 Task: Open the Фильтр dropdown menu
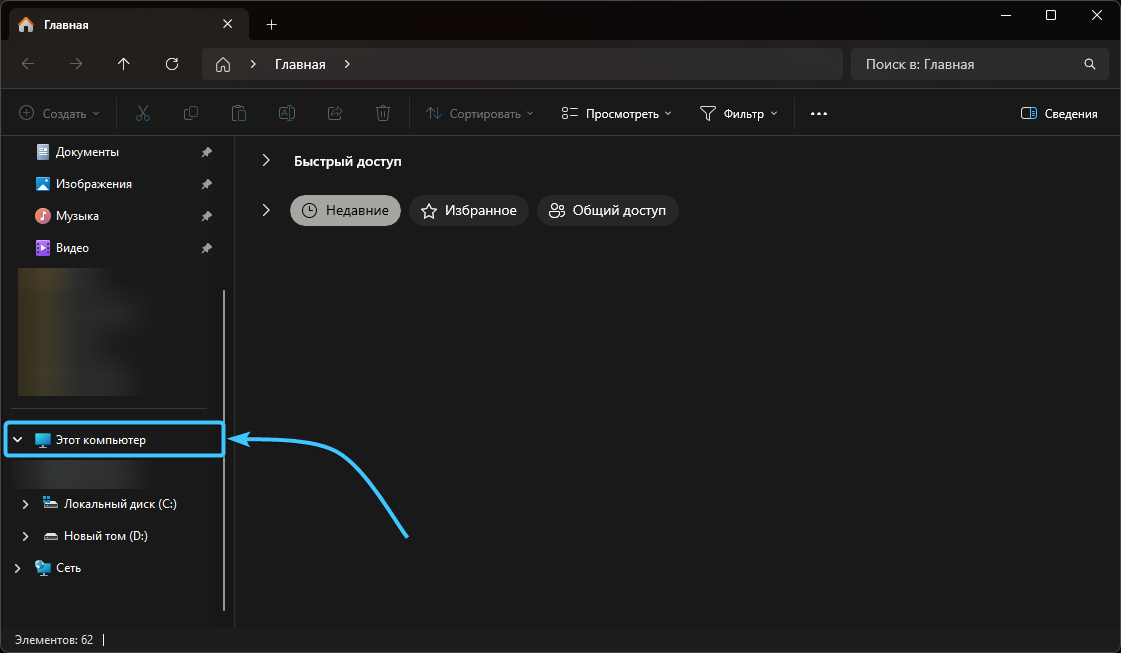coord(738,114)
